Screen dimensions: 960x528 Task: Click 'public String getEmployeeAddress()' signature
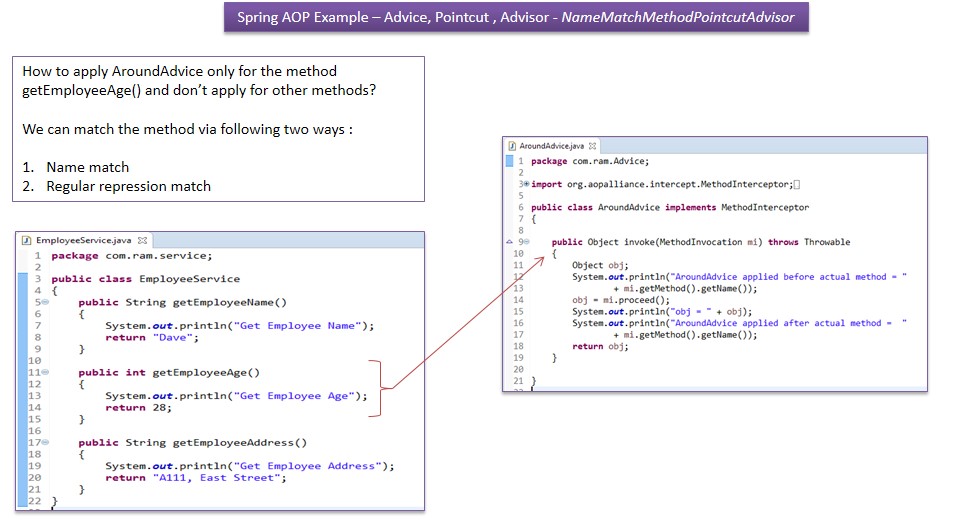(x=193, y=442)
